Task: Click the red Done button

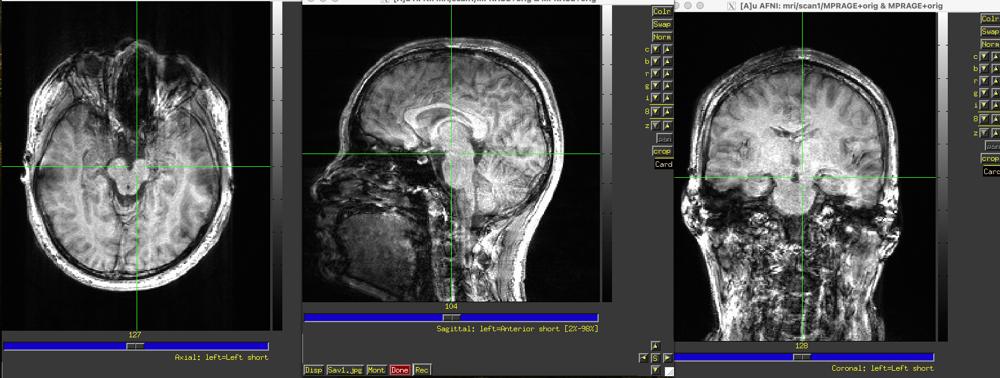Action: 400,370
